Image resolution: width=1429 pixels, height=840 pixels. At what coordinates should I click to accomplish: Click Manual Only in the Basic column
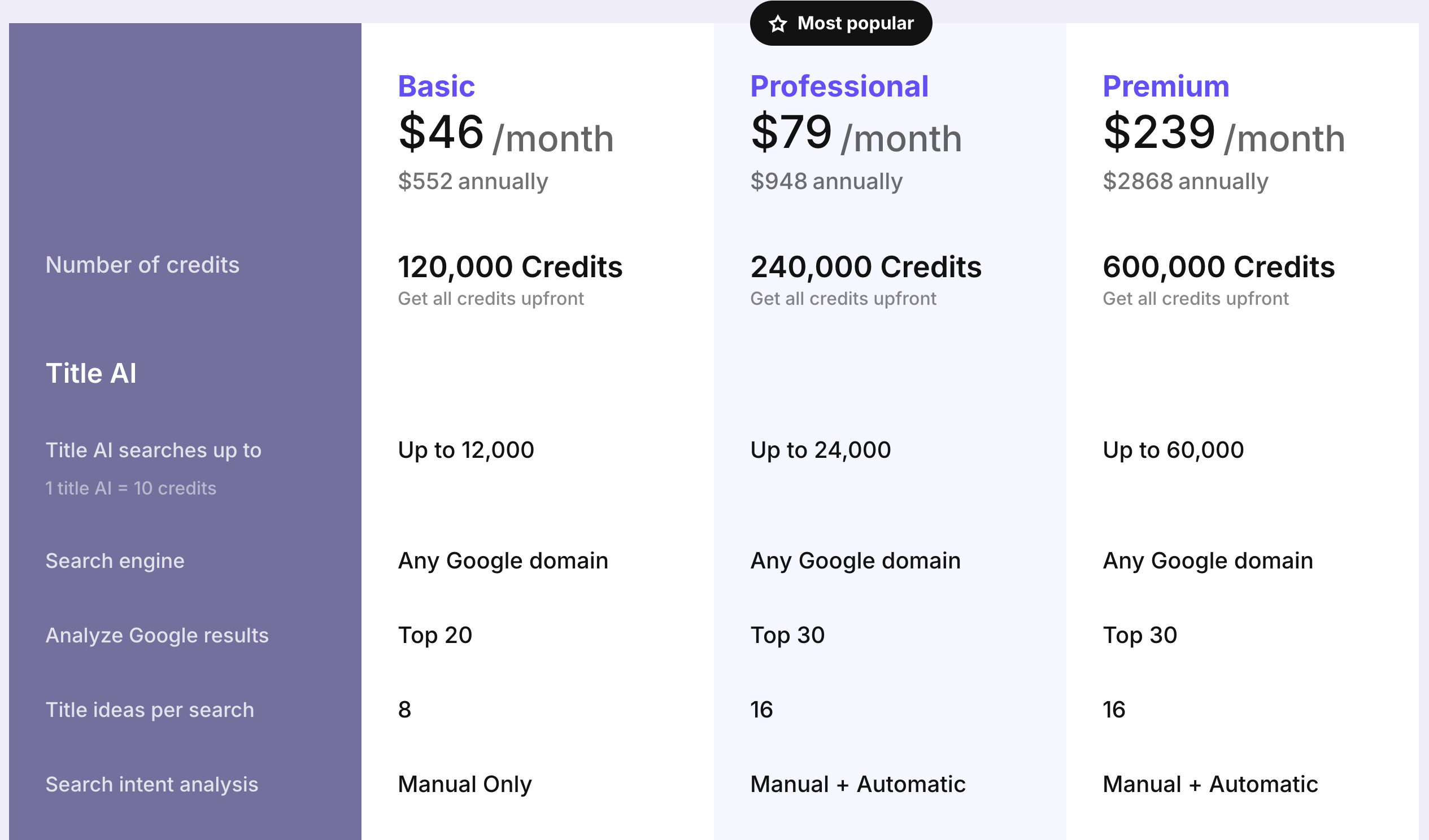coord(465,785)
